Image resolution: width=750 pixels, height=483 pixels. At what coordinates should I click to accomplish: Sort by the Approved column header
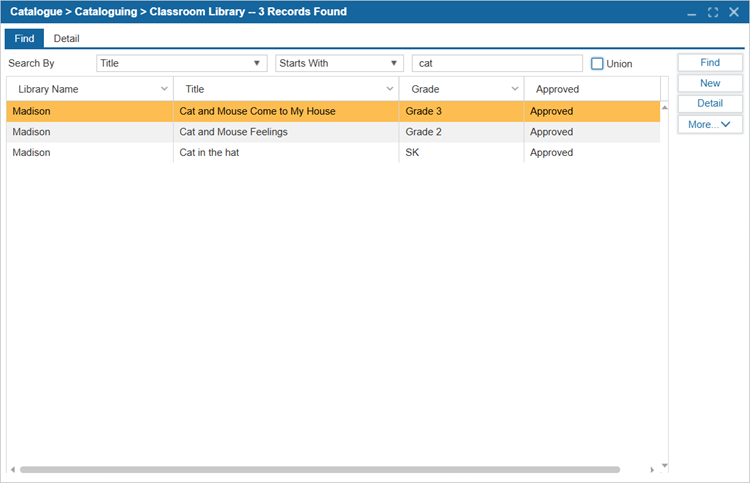[592, 89]
